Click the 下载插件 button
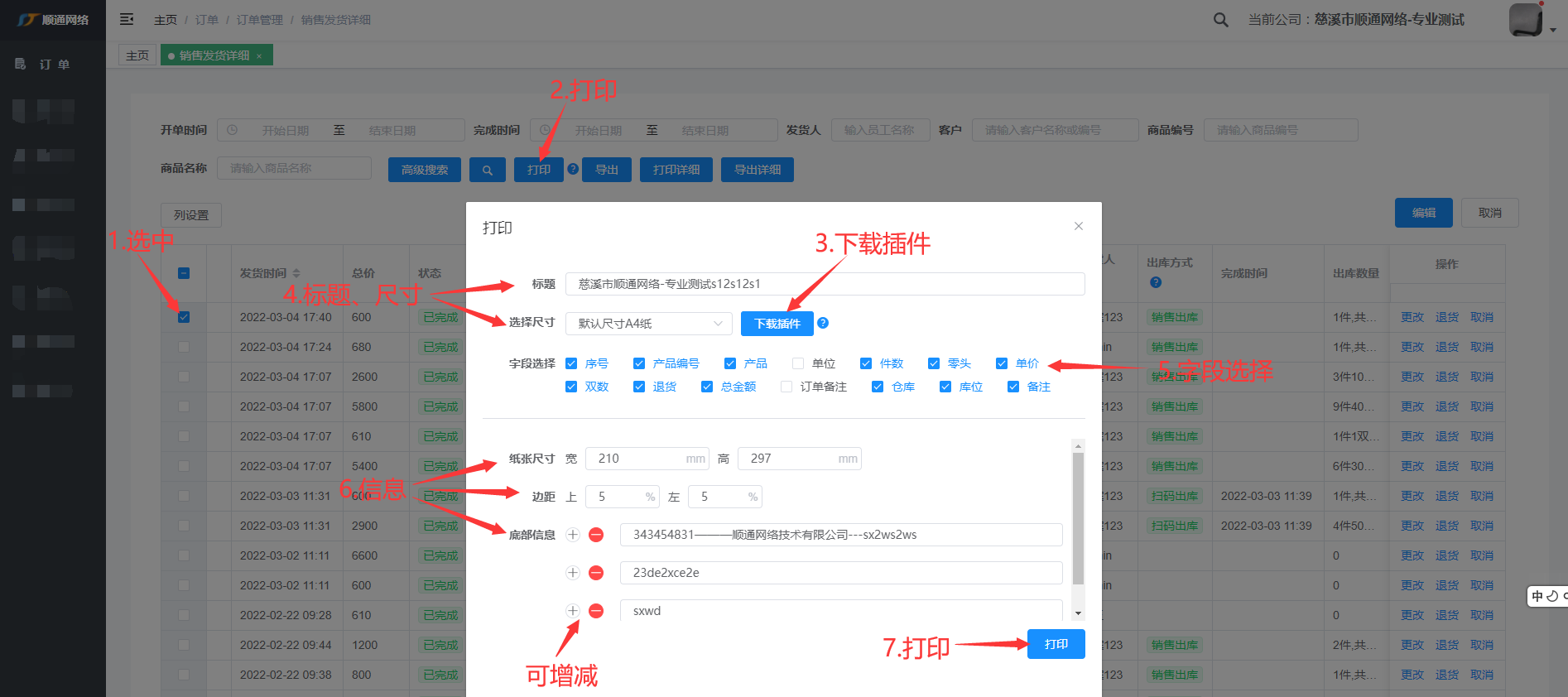1568x697 pixels. click(x=777, y=324)
